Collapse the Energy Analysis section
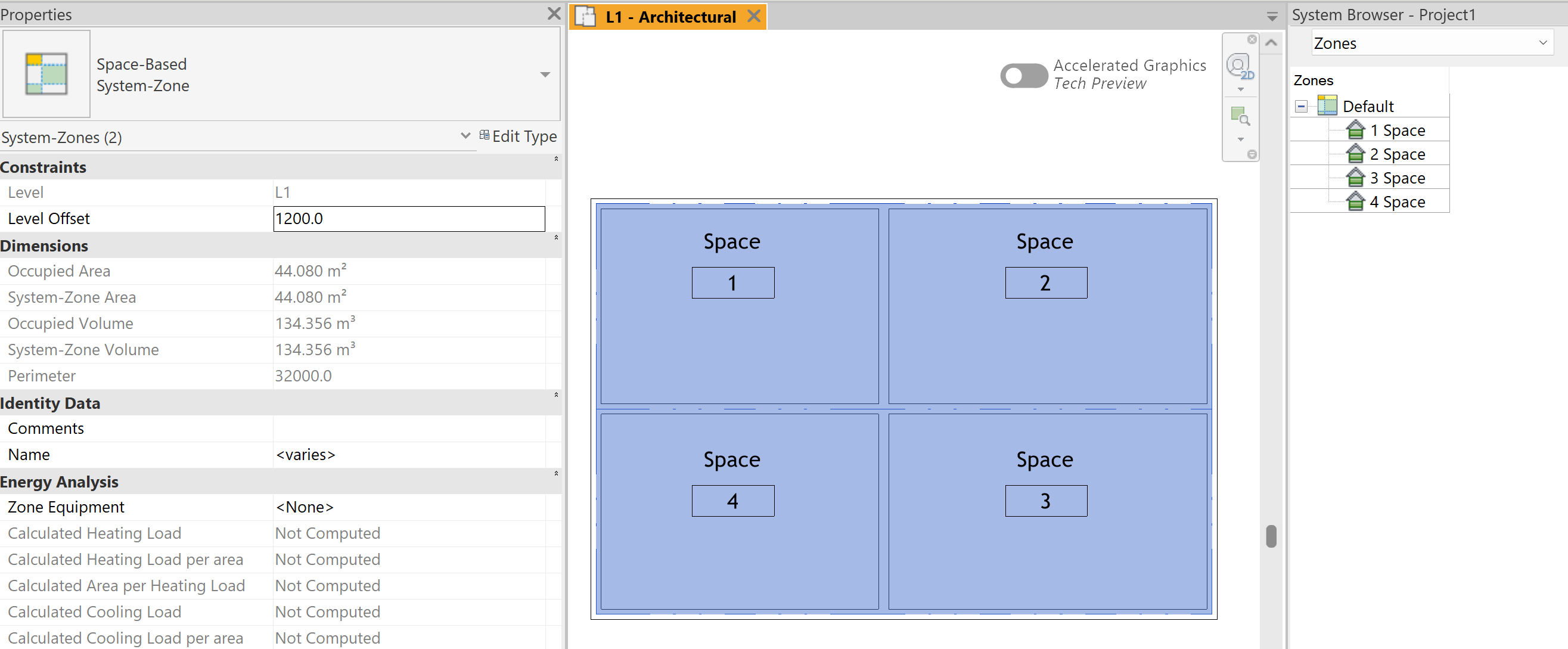 coord(555,474)
